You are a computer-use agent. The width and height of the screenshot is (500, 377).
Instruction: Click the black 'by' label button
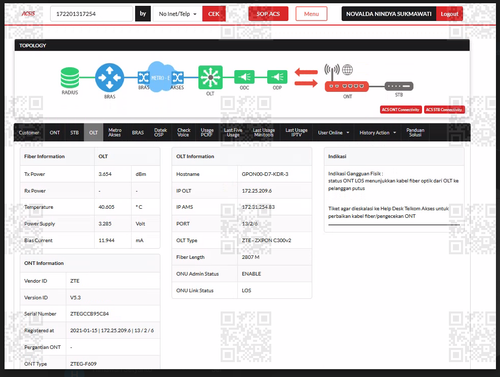pos(143,14)
